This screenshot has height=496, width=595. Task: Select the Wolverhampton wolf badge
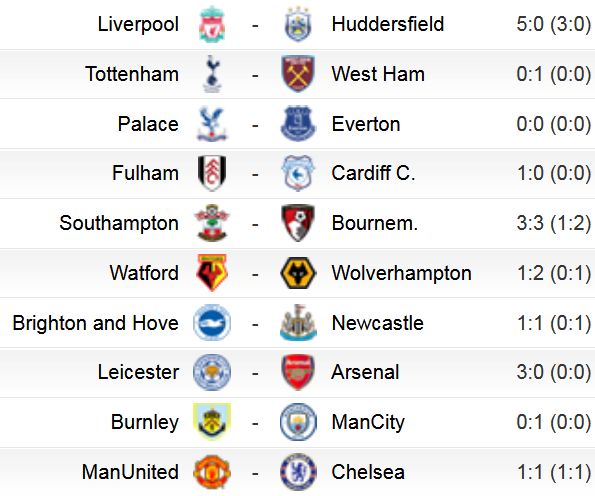[x=298, y=273]
